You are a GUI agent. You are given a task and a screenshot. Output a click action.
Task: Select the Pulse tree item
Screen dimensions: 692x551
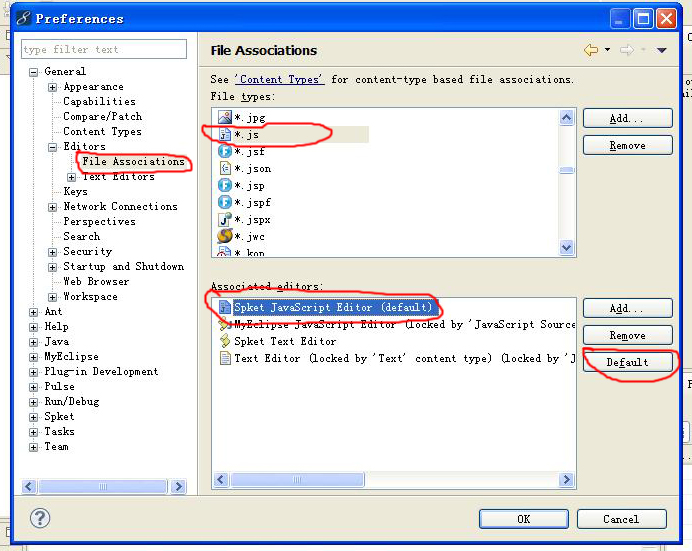pos(59,386)
